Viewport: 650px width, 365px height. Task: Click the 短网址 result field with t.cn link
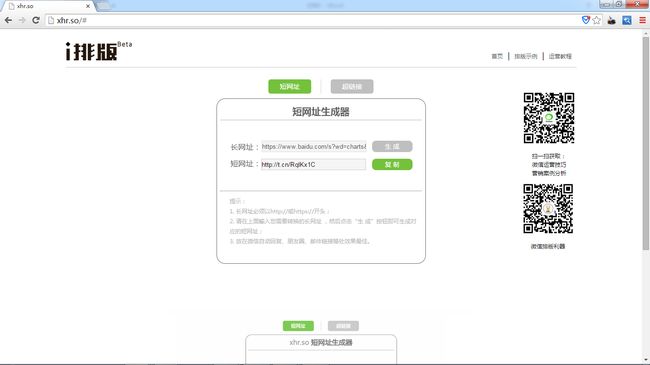coord(313,164)
